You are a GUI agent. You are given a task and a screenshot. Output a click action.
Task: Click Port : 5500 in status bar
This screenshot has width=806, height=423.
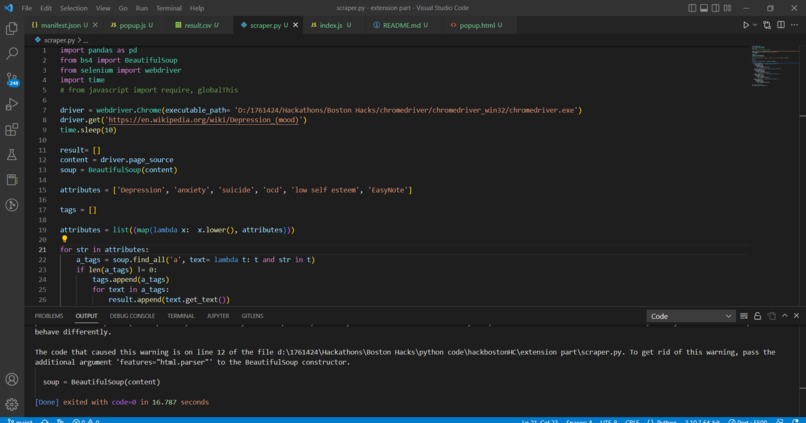pos(749,420)
